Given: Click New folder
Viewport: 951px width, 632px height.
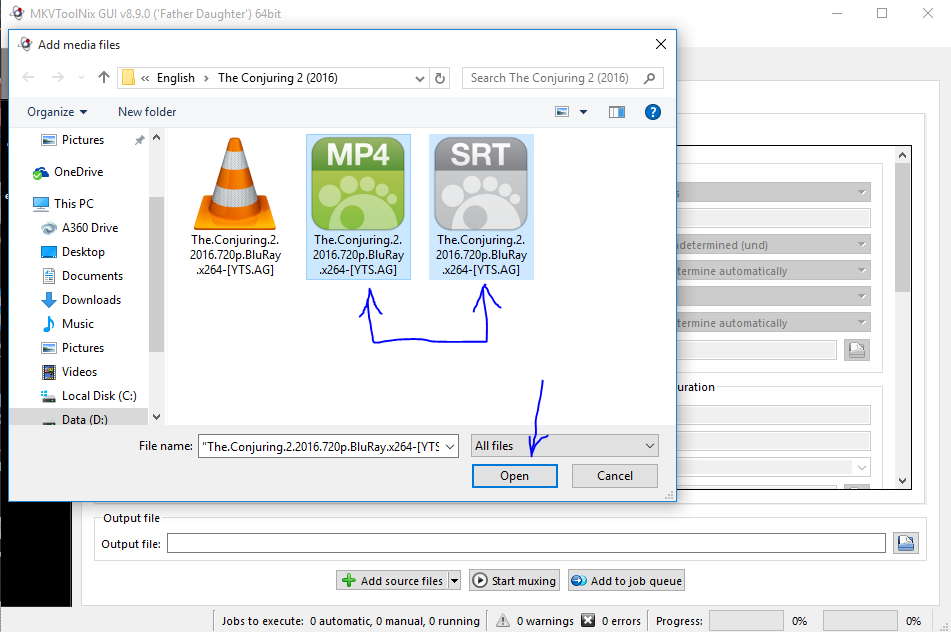Looking at the screenshot, I should point(147,112).
